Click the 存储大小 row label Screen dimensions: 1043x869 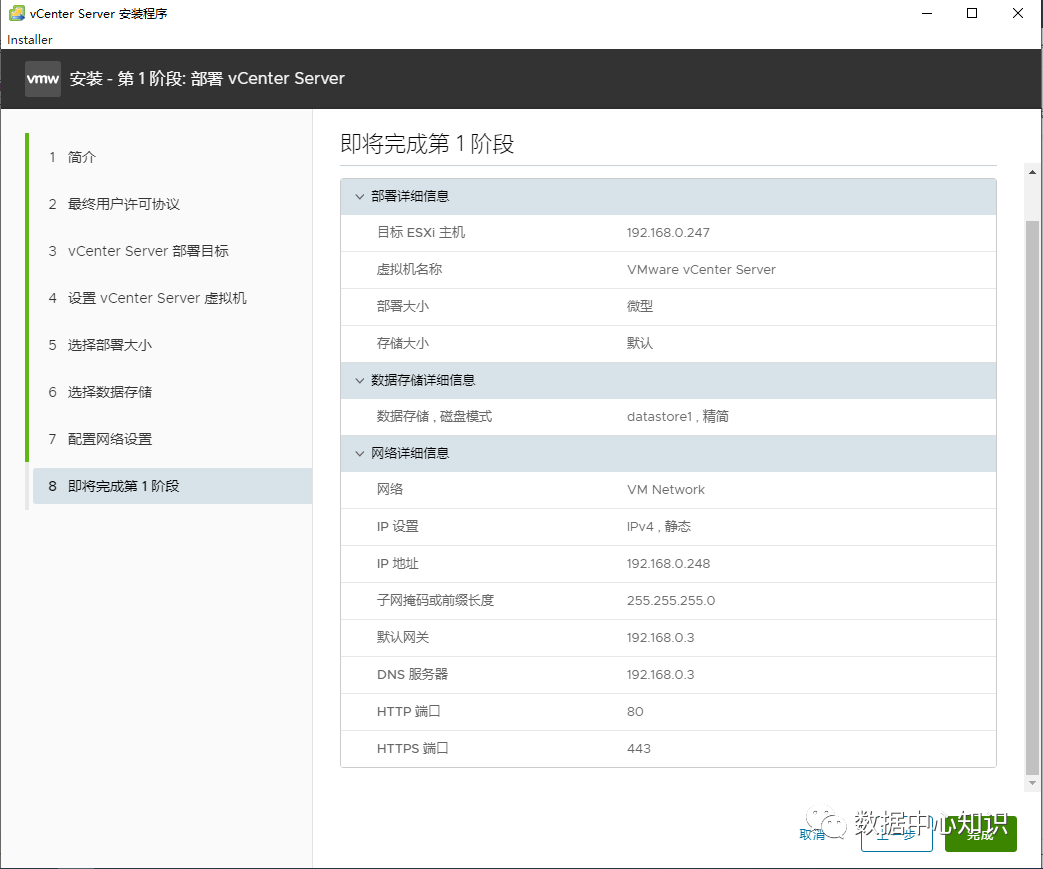402,343
